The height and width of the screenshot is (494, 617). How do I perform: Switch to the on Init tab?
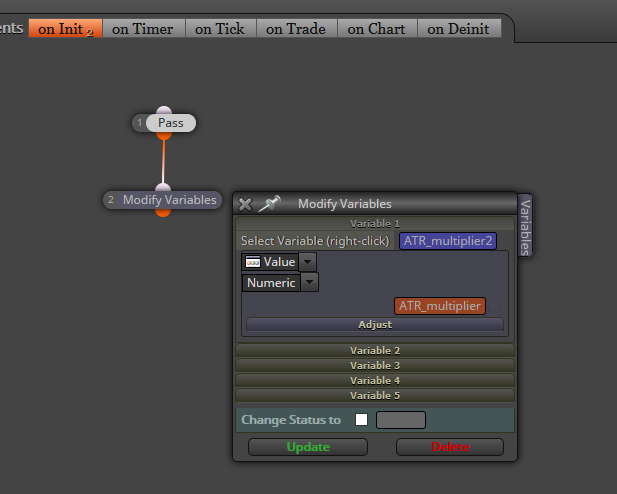coord(65,29)
